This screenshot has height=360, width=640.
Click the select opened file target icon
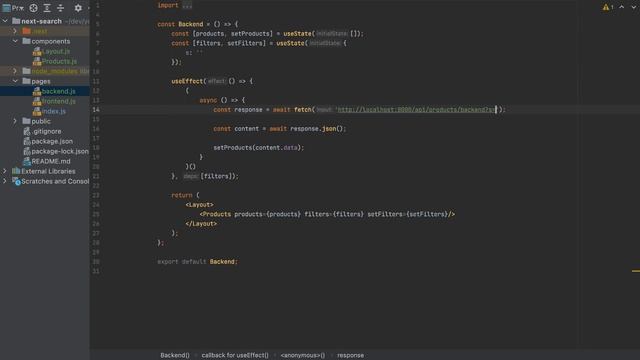point(33,8)
